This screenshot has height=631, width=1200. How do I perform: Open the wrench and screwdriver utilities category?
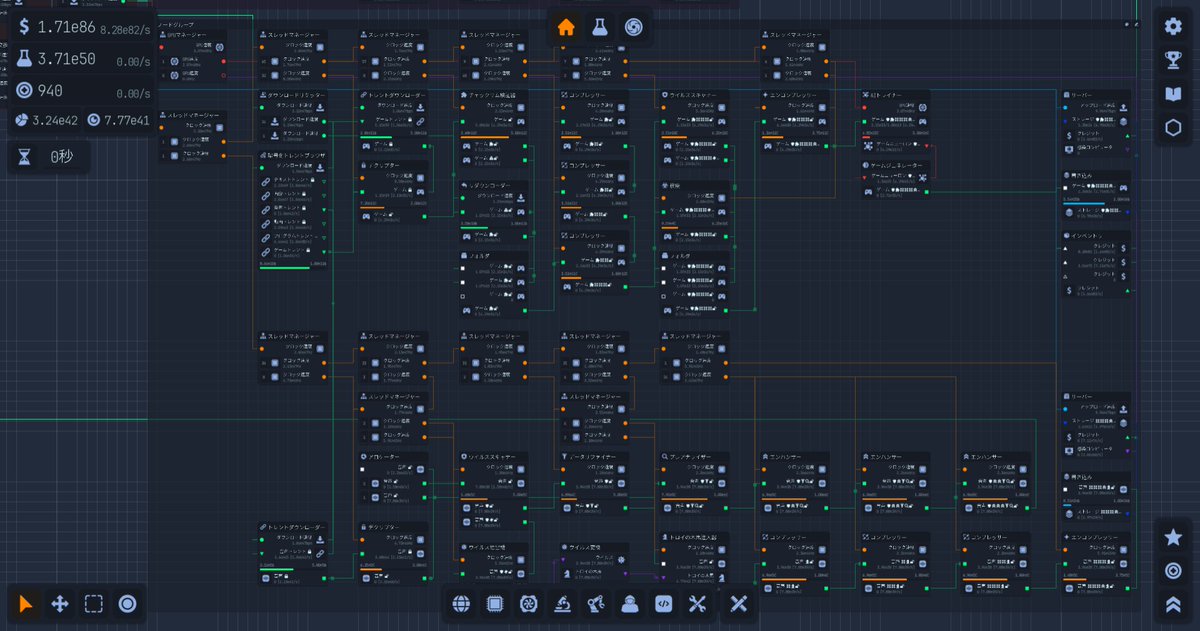[x=697, y=603]
